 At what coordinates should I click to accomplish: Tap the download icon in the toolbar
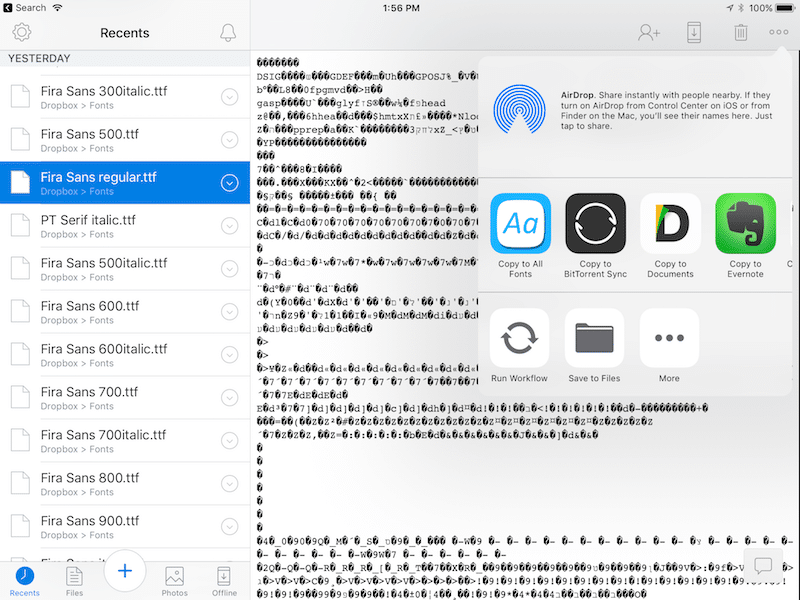(x=694, y=32)
